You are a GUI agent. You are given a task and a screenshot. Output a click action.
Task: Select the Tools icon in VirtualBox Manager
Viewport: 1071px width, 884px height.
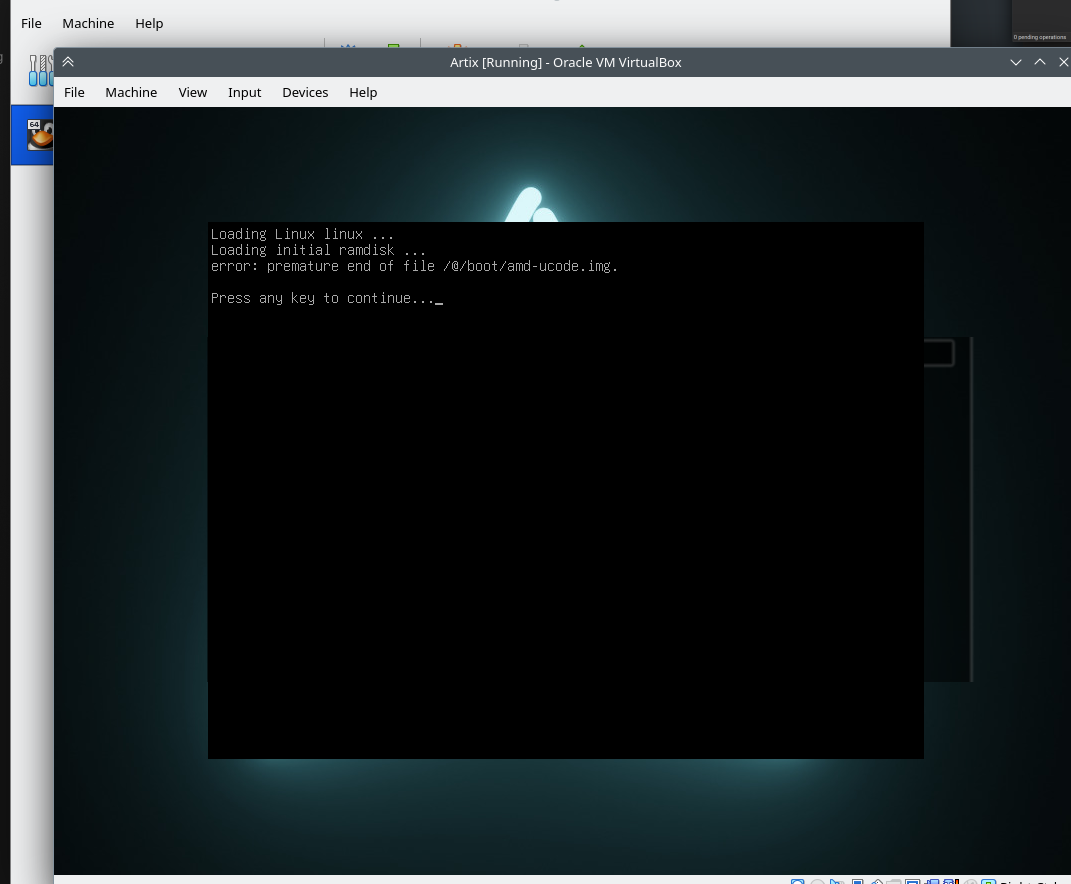point(41,70)
